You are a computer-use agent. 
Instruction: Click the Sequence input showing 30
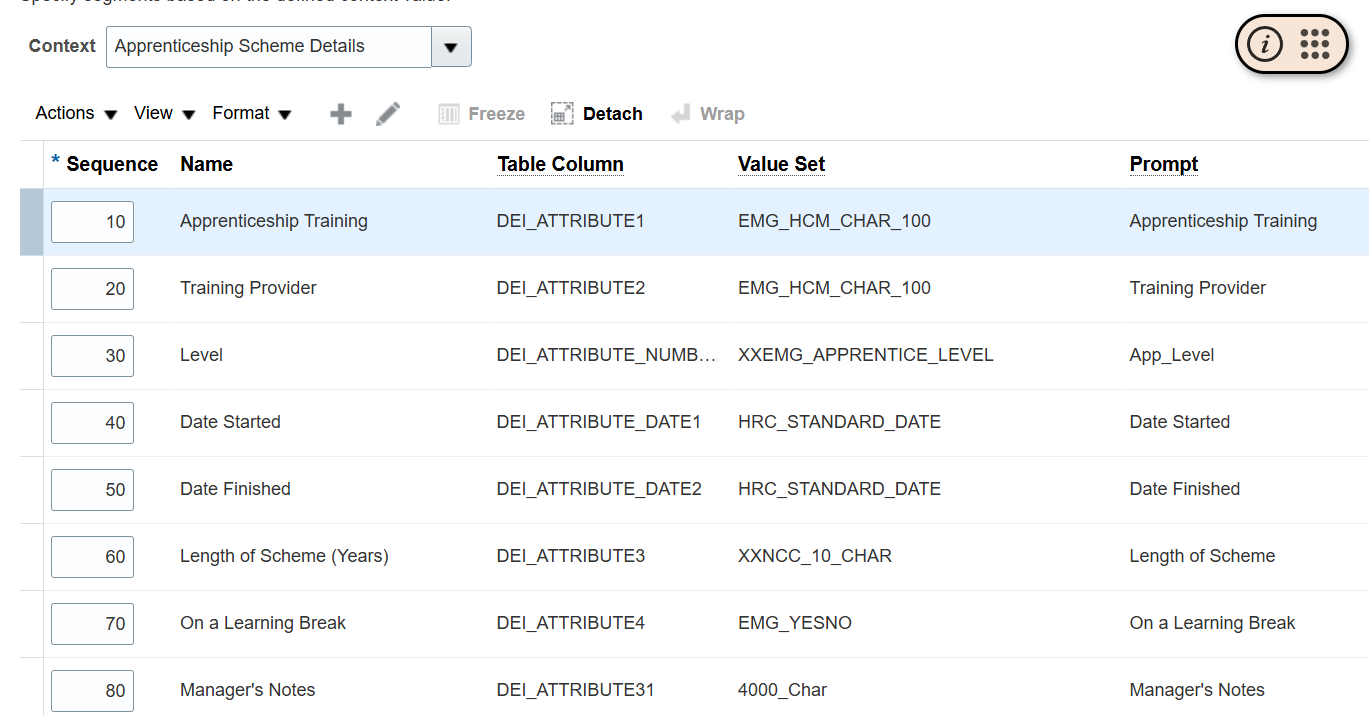[92, 355]
